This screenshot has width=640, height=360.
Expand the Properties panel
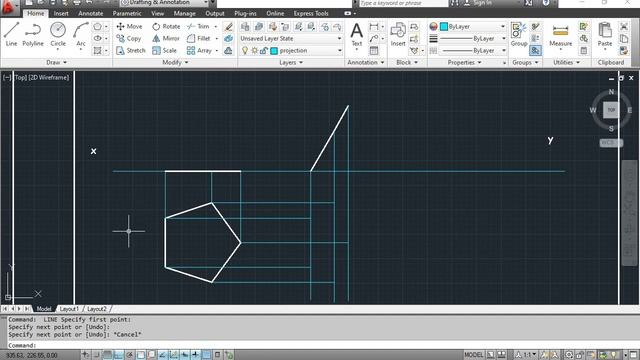pos(464,62)
